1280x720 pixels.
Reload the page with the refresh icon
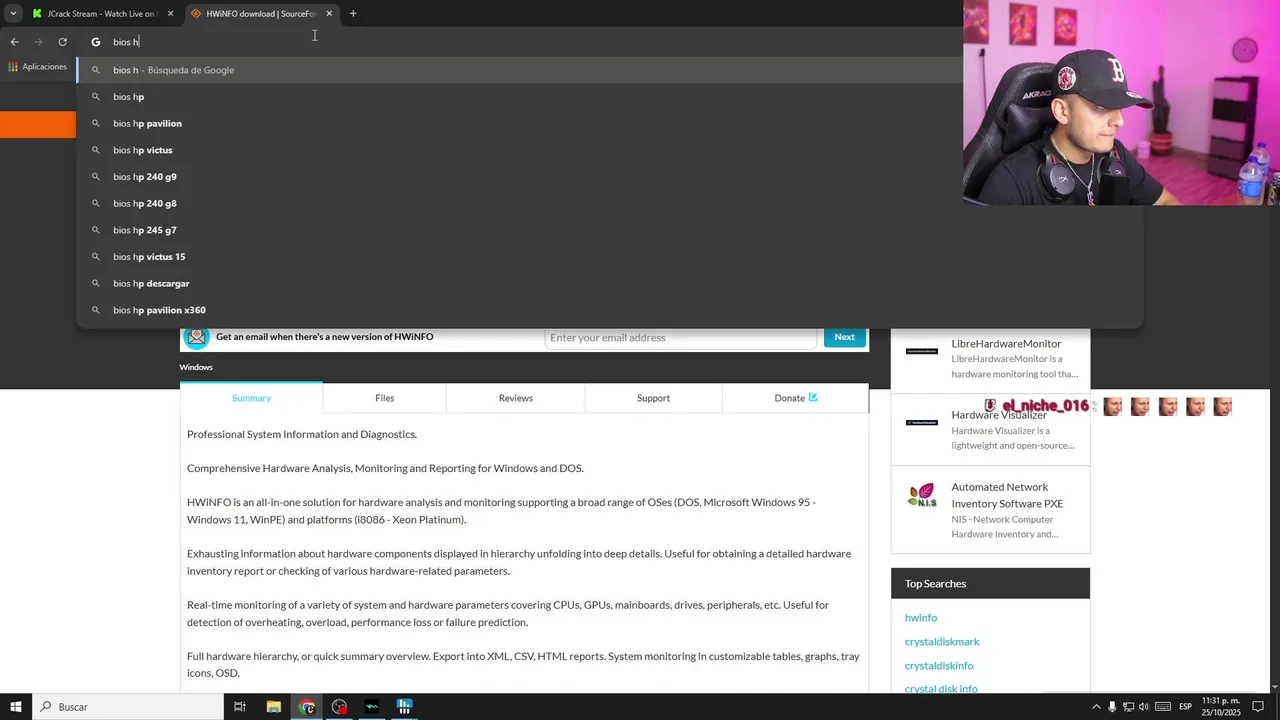coord(62,42)
